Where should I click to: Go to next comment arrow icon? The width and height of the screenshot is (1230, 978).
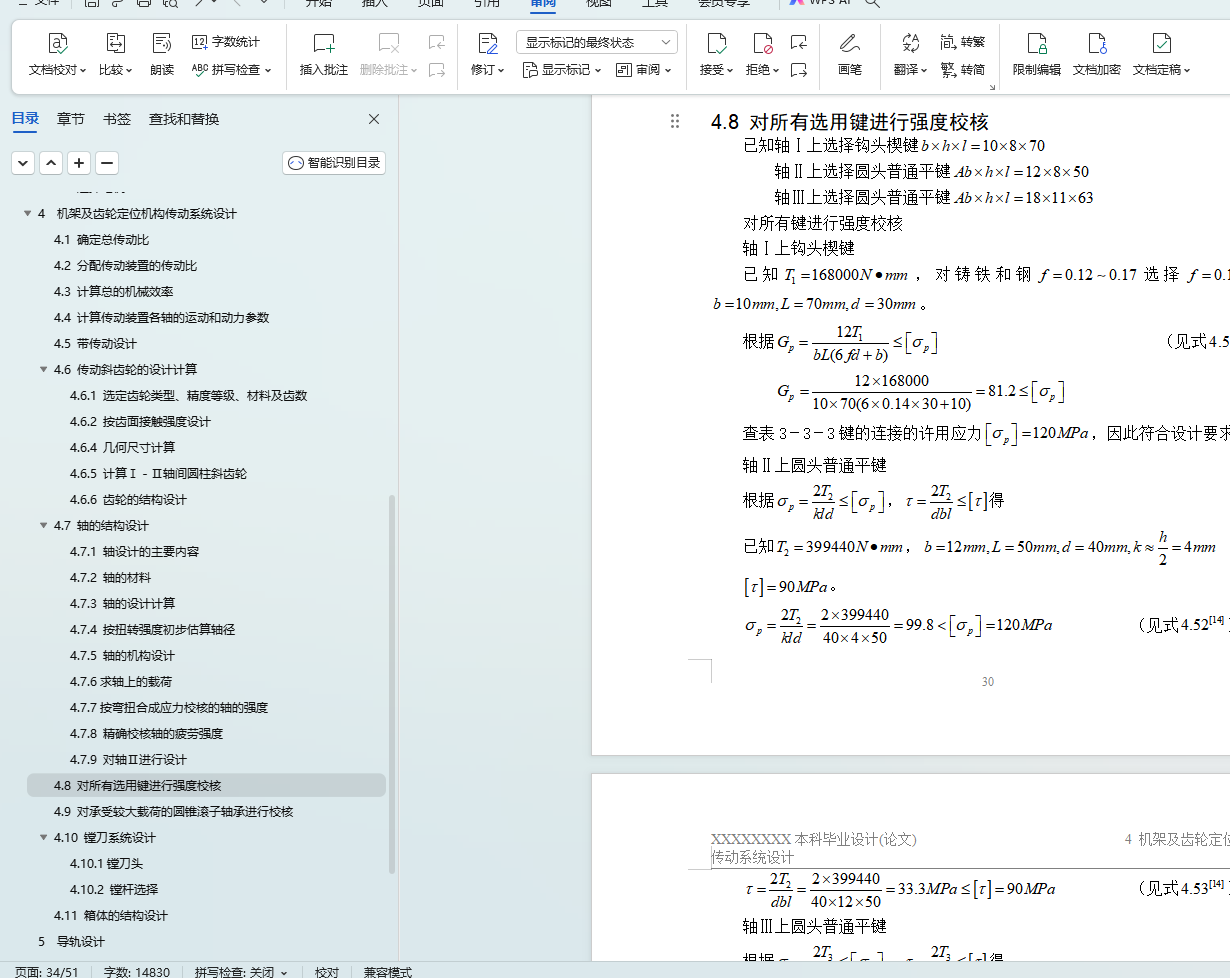[436, 70]
